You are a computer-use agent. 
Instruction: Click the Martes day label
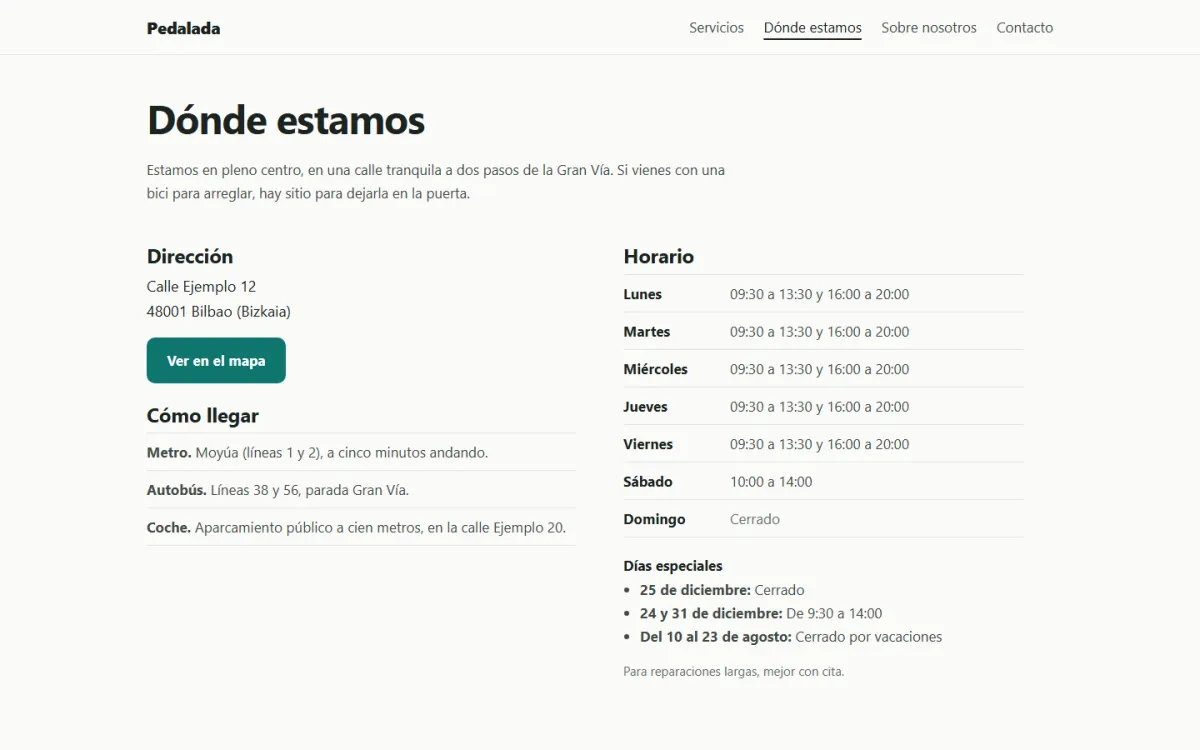pos(647,331)
